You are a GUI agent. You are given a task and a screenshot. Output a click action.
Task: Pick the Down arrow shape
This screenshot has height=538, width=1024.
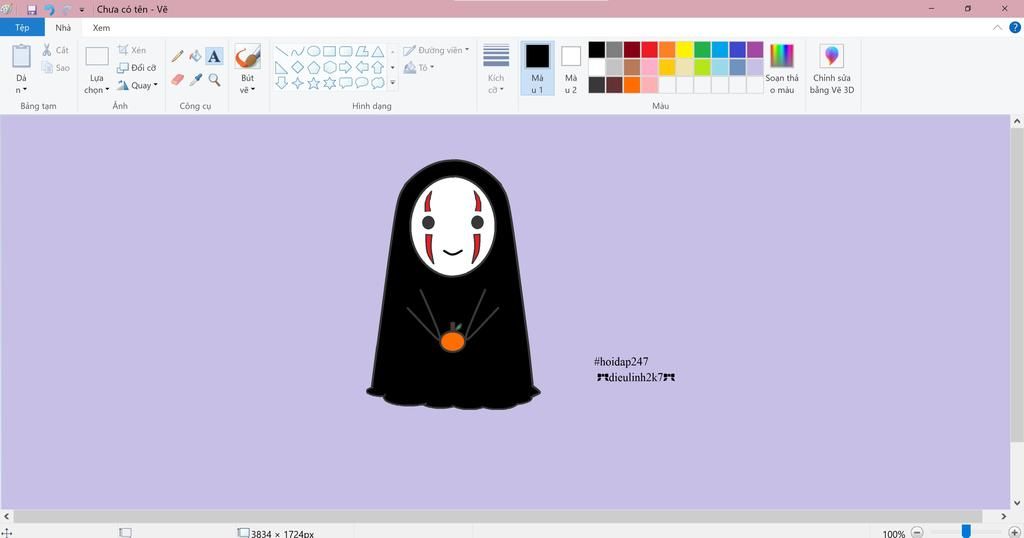coord(281,83)
